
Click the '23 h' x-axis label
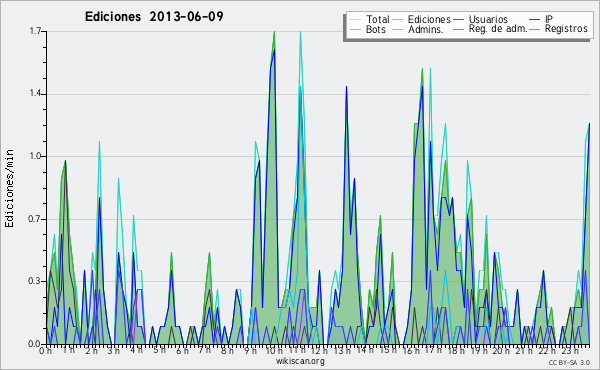(x=569, y=351)
